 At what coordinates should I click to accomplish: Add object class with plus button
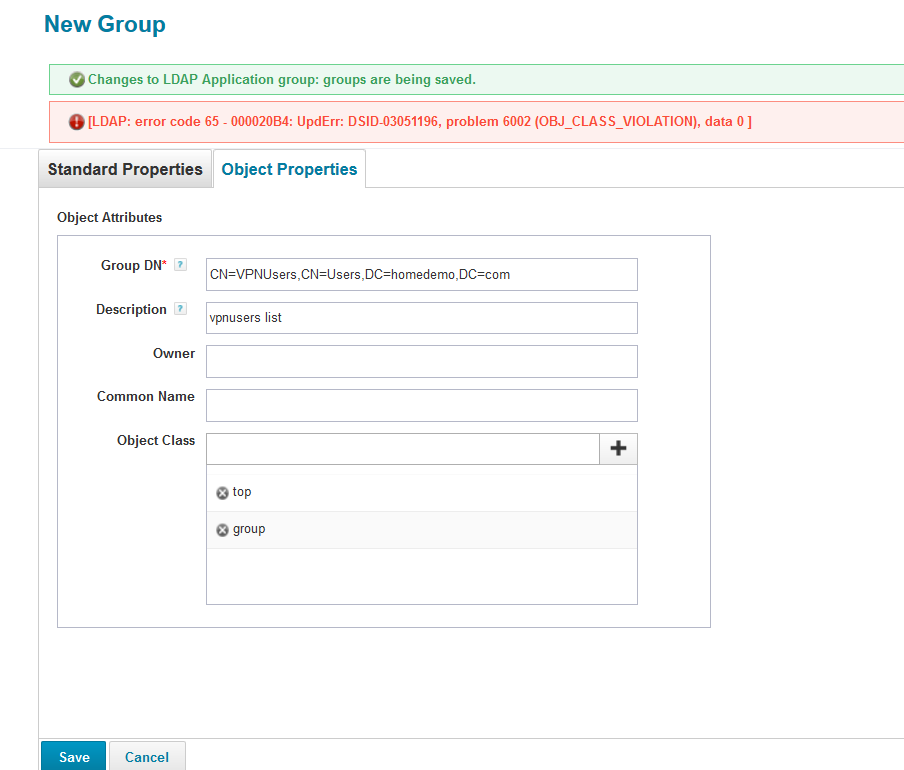pos(618,449)
